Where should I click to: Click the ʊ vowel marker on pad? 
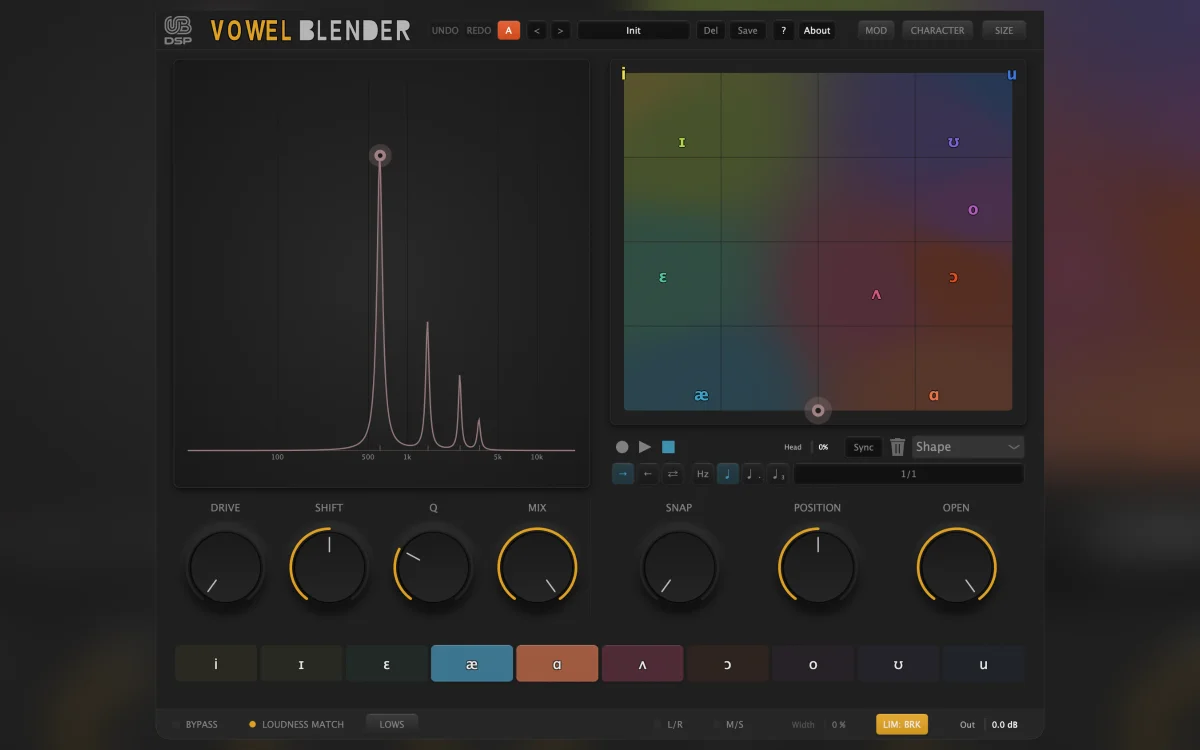point(953,142)
